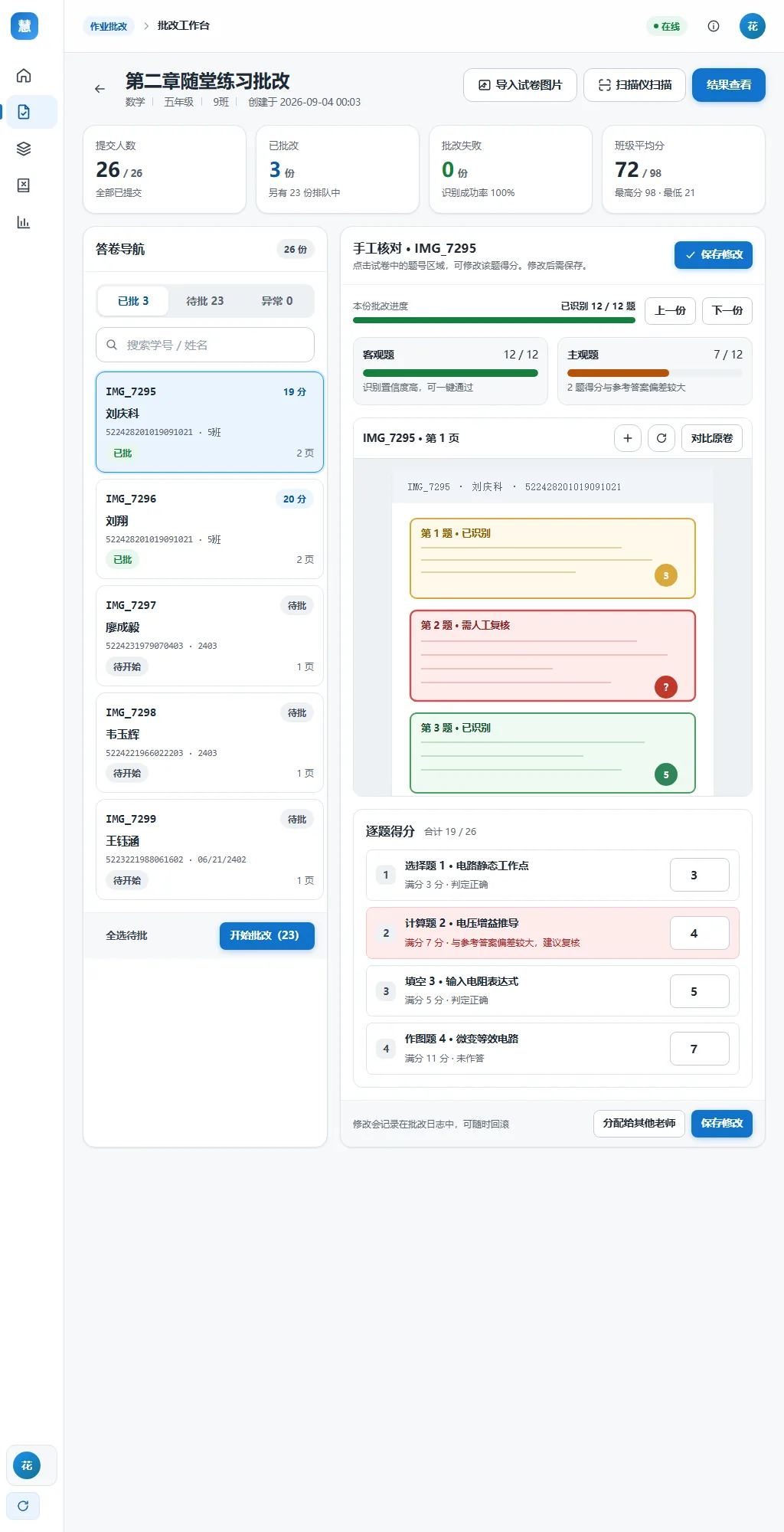
Task: Click the 提交人数 stat card
Action: point(165,169)
